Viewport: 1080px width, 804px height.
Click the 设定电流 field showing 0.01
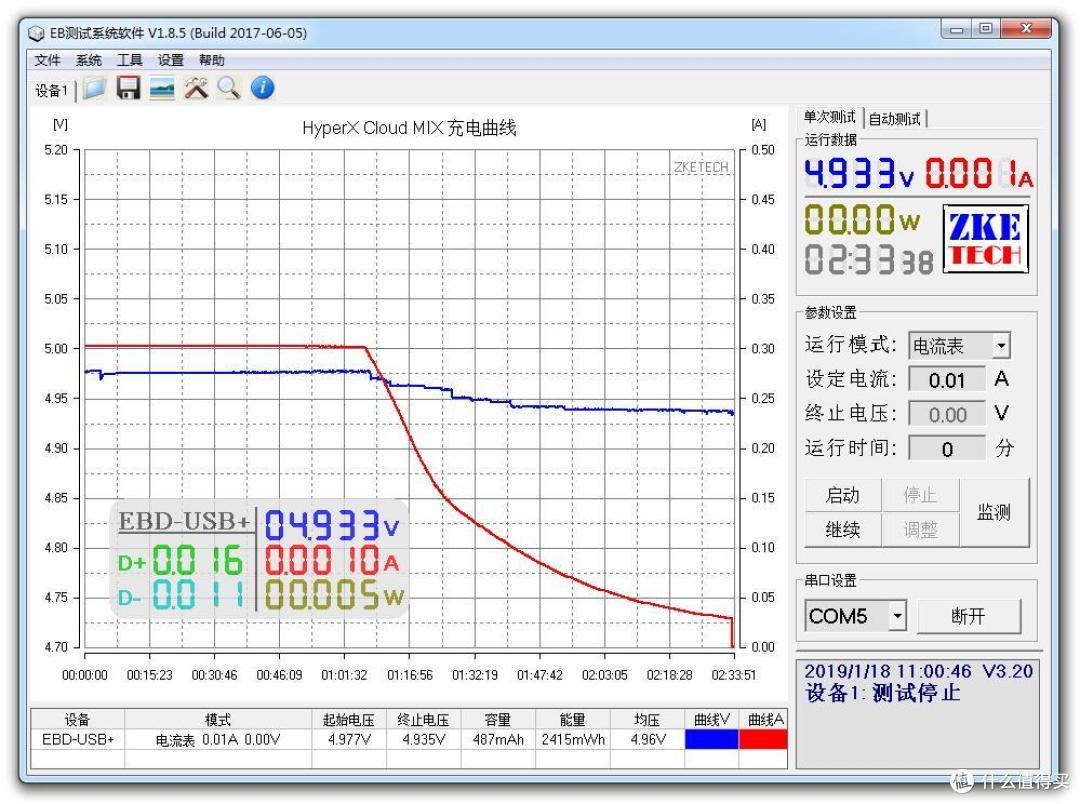point(946,380)
